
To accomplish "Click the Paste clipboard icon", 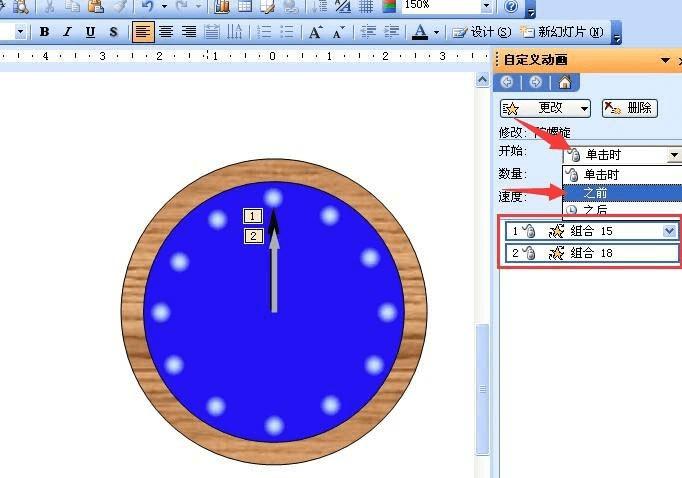I will click(x=96, y=6).
